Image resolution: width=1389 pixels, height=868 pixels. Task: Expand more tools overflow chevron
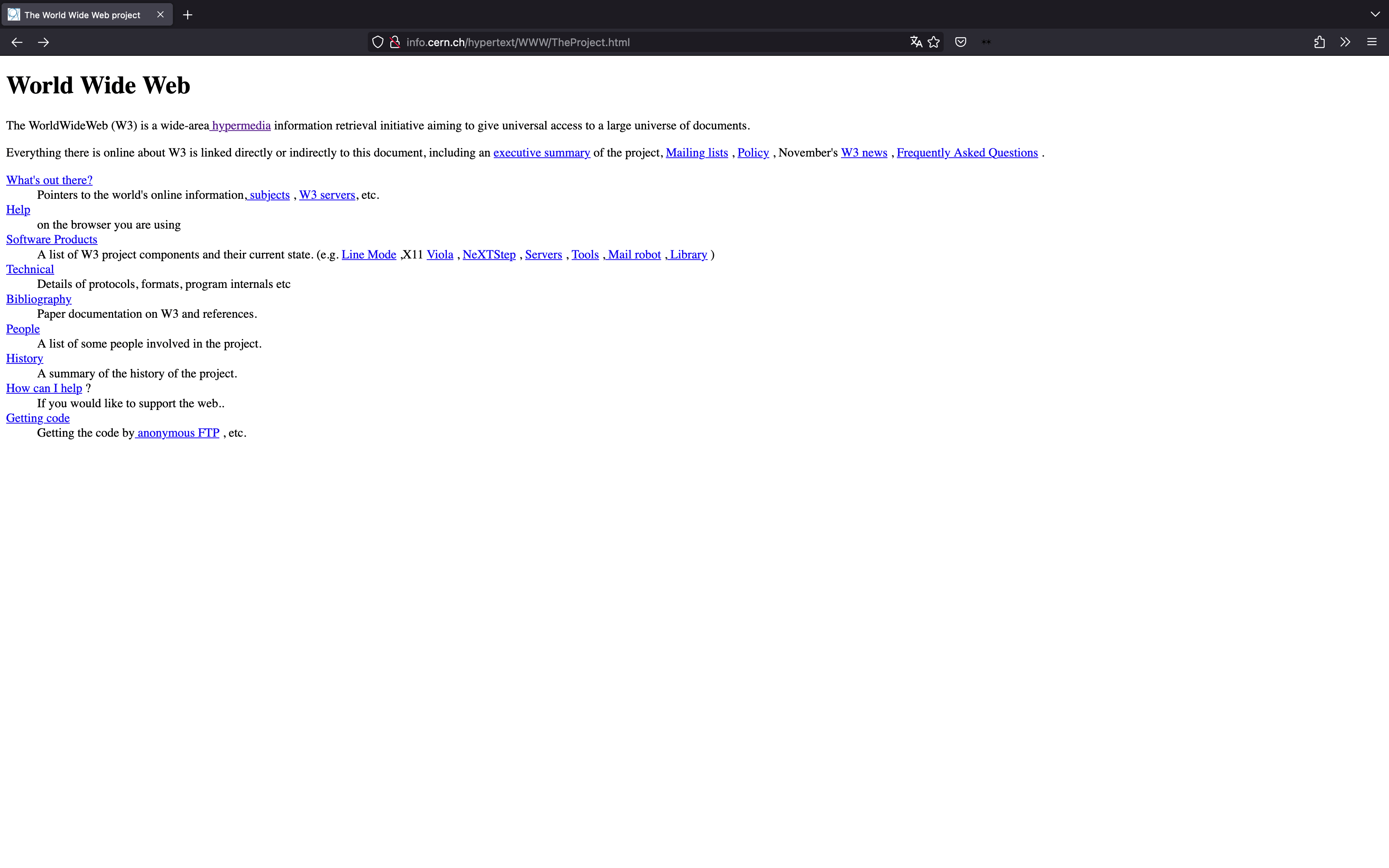tap(1345, 42)
